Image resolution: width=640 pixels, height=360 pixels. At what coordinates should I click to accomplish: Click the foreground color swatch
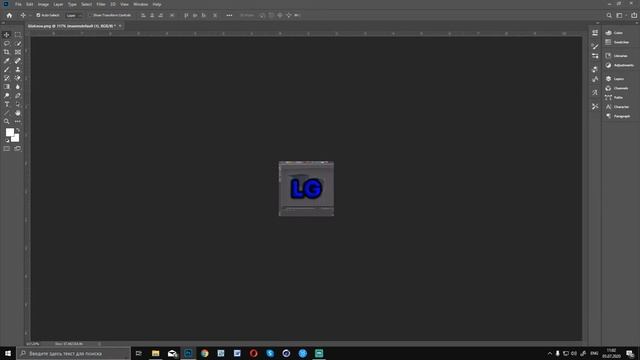(x=9, y=132)
